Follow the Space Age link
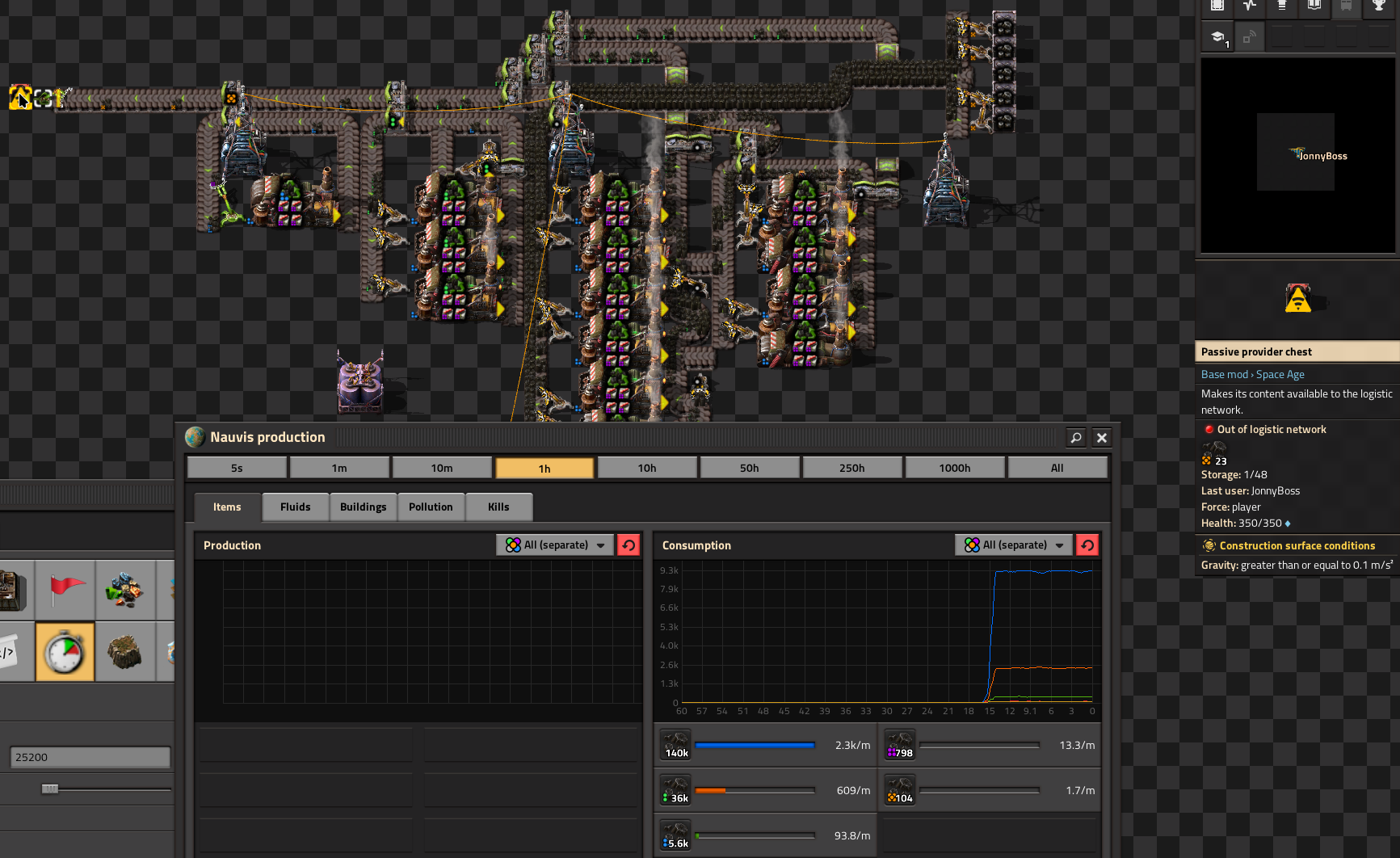The image size is (1400, 858). tap(1280, 375)
